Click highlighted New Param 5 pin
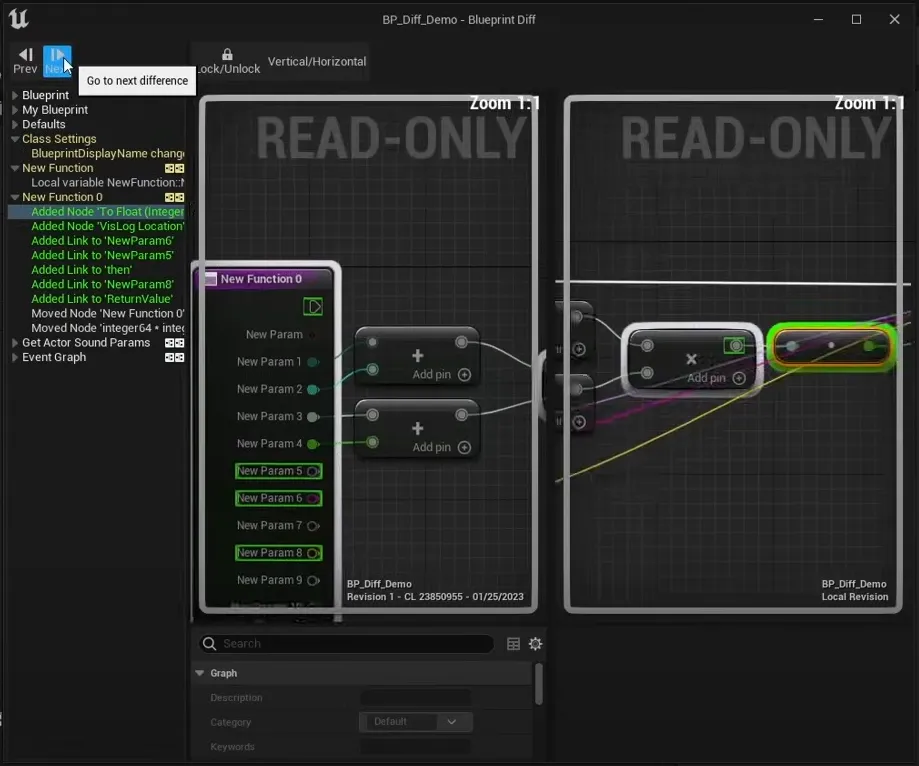Screen dimensions: 919x766 (x=278, y=471)
